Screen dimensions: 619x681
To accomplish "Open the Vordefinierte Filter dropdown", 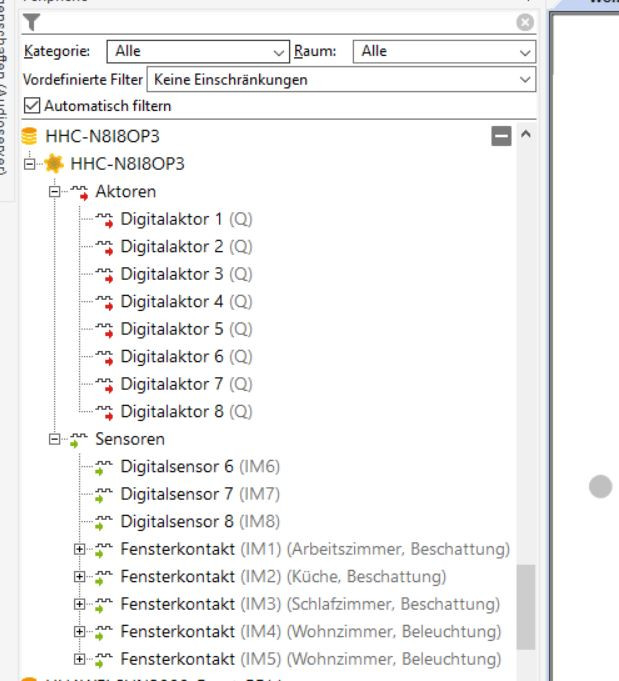I will [341, 79].
